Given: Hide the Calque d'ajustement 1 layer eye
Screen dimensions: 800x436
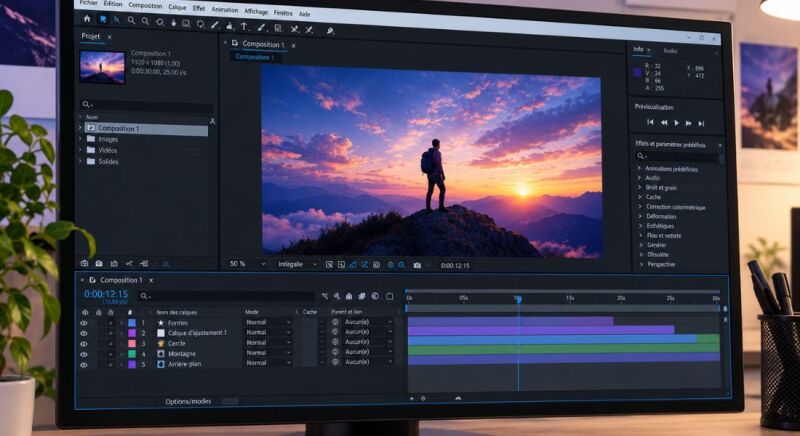Looking at the screenshot, I should (x=84, y=334).
